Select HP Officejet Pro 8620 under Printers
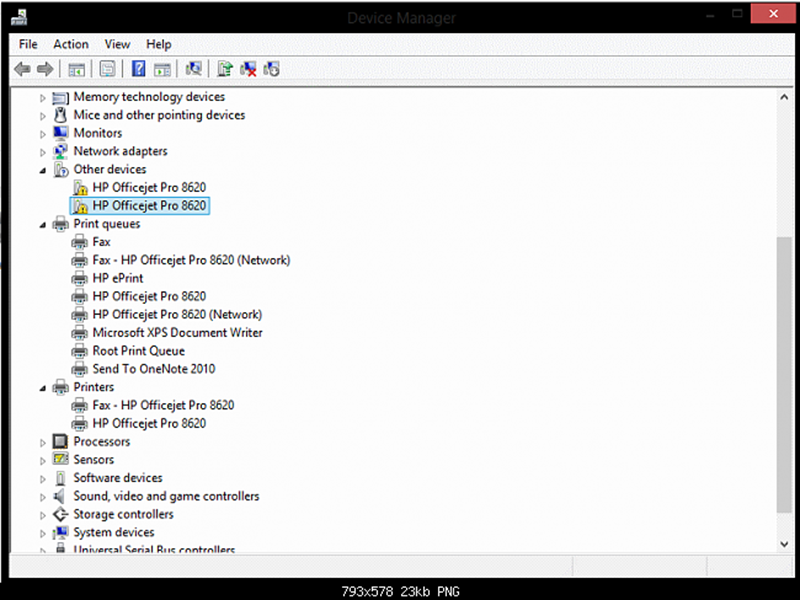This screenshot has height=600, width=800. [x=149, y=423]
